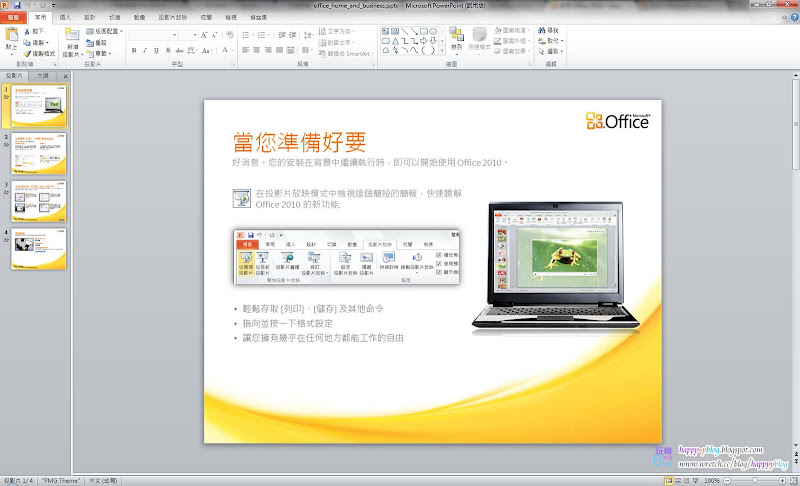The height and width of the screenshot is (486, 800).
Task: Open Layout (版面配置) dropdown
Action: click(105, 31)
